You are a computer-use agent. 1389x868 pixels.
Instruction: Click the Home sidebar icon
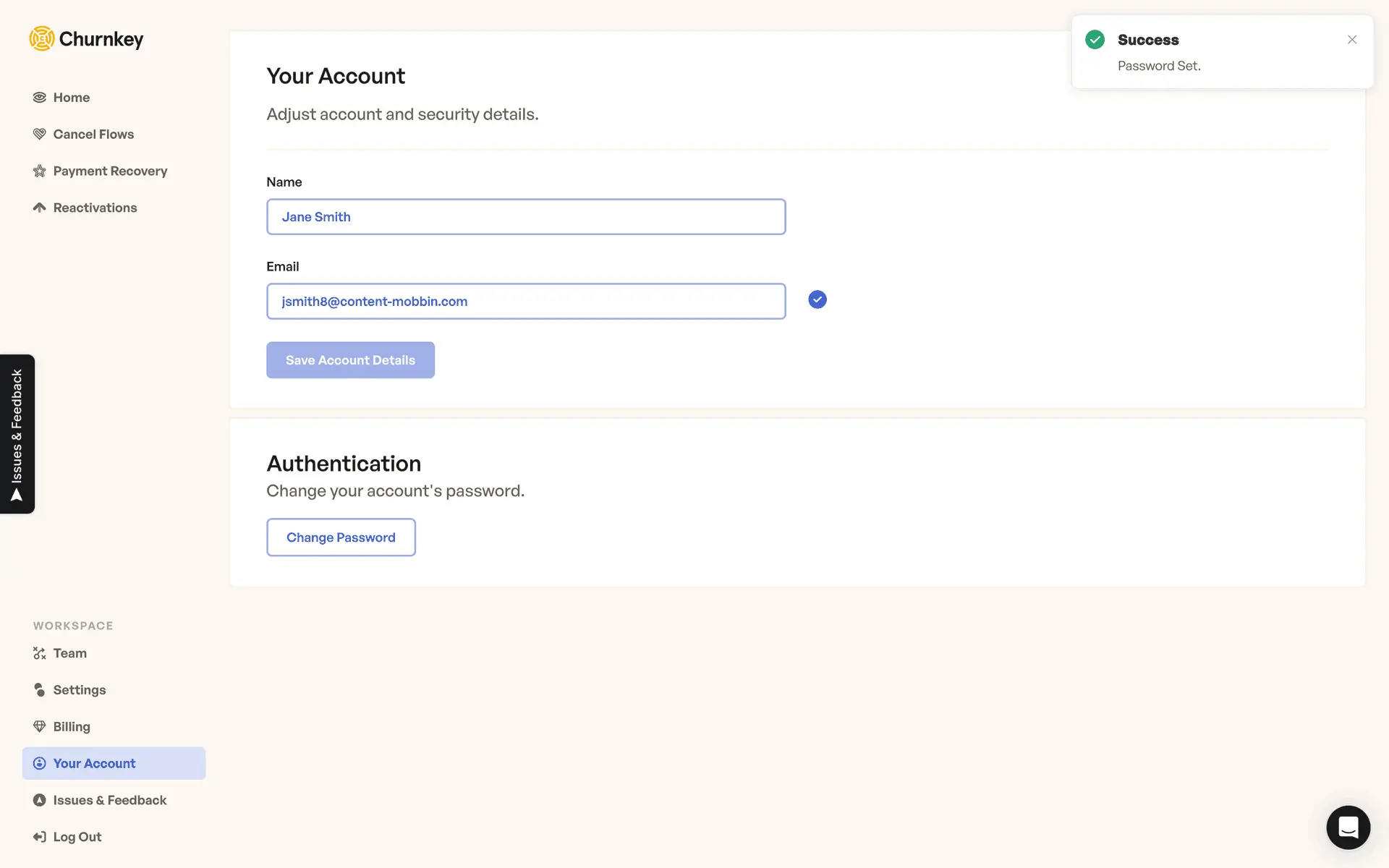coord(39,98)
